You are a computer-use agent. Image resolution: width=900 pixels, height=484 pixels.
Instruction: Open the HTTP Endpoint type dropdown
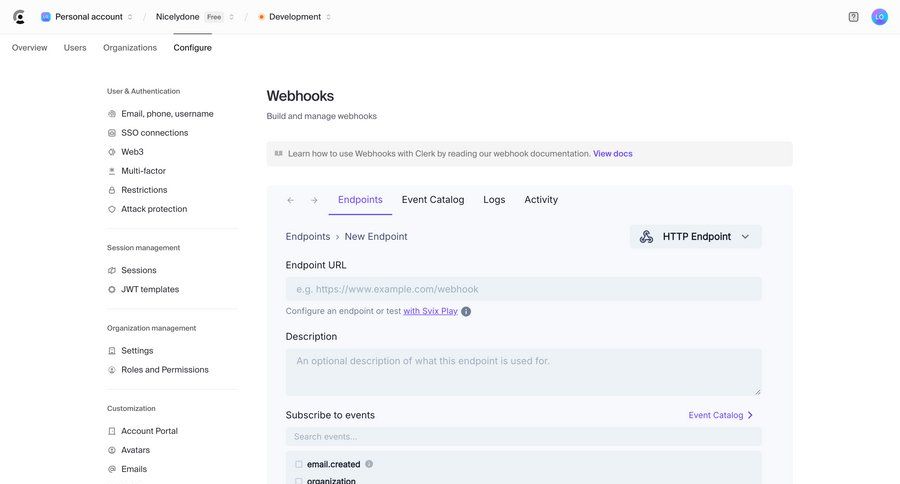pyautogui.click(x=696, y=237)
